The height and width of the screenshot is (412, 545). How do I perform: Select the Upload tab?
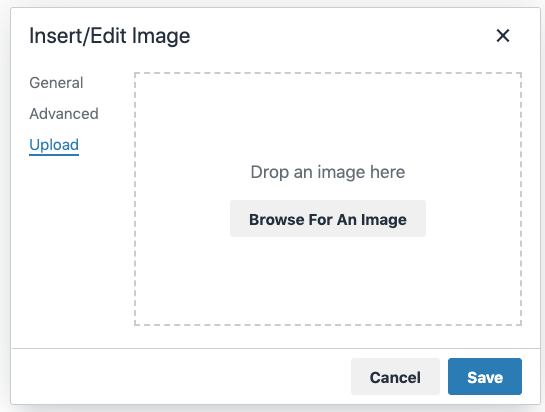click(54, 145)
